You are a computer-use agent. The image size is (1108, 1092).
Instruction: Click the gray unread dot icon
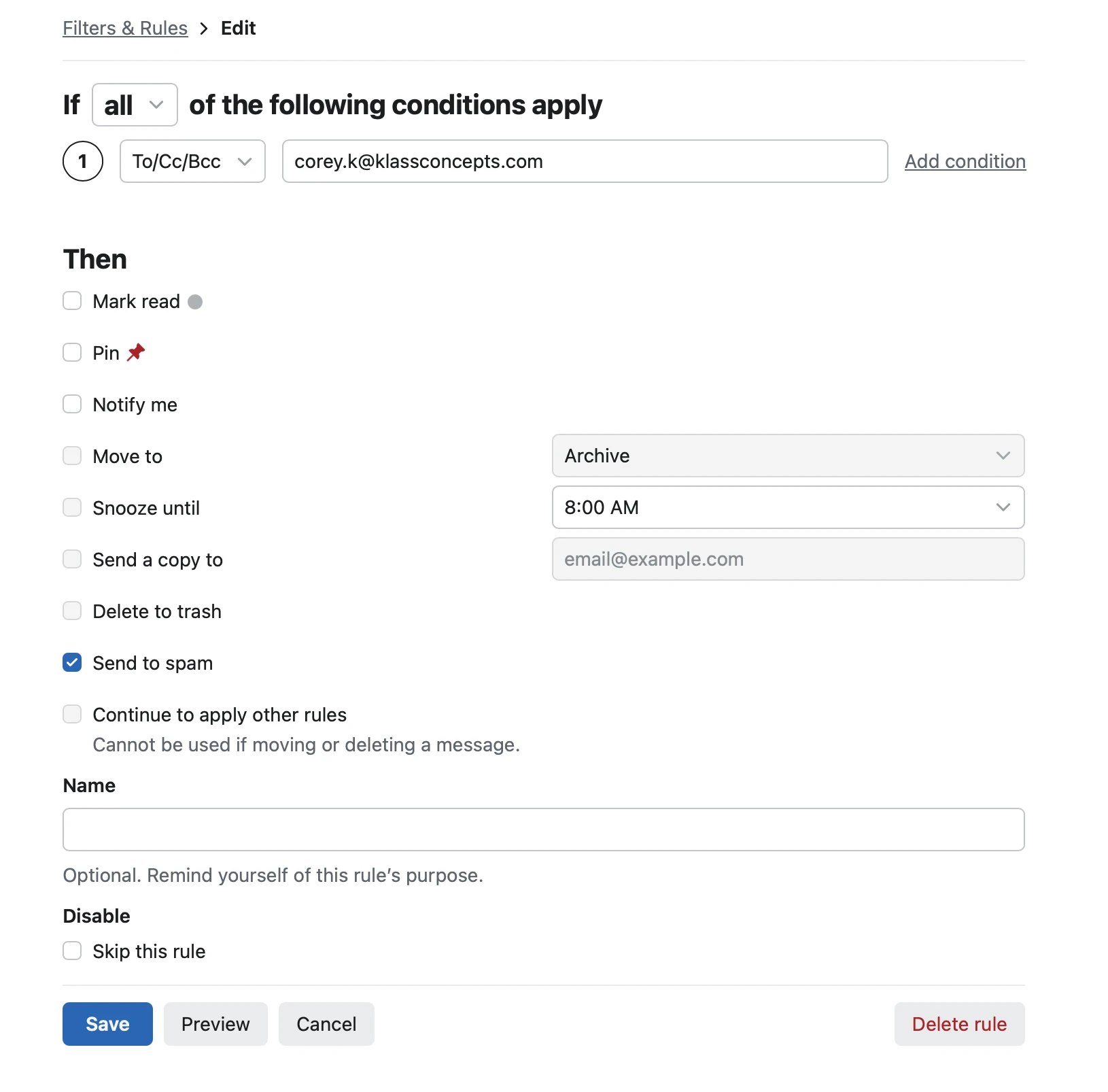coord(195,301)
